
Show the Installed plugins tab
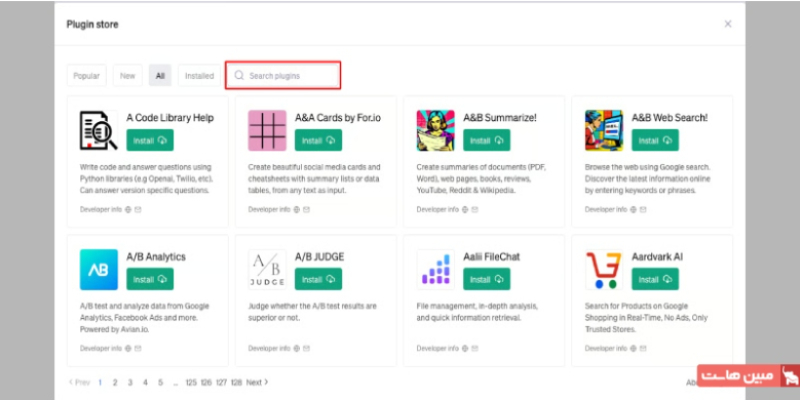[199, 76]
